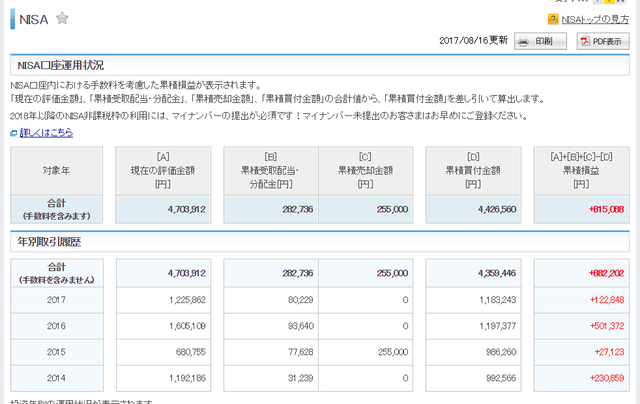Click the 680,755 value in 2015 row
This screenshot has height=404, width=640.
tap(191, 352)
